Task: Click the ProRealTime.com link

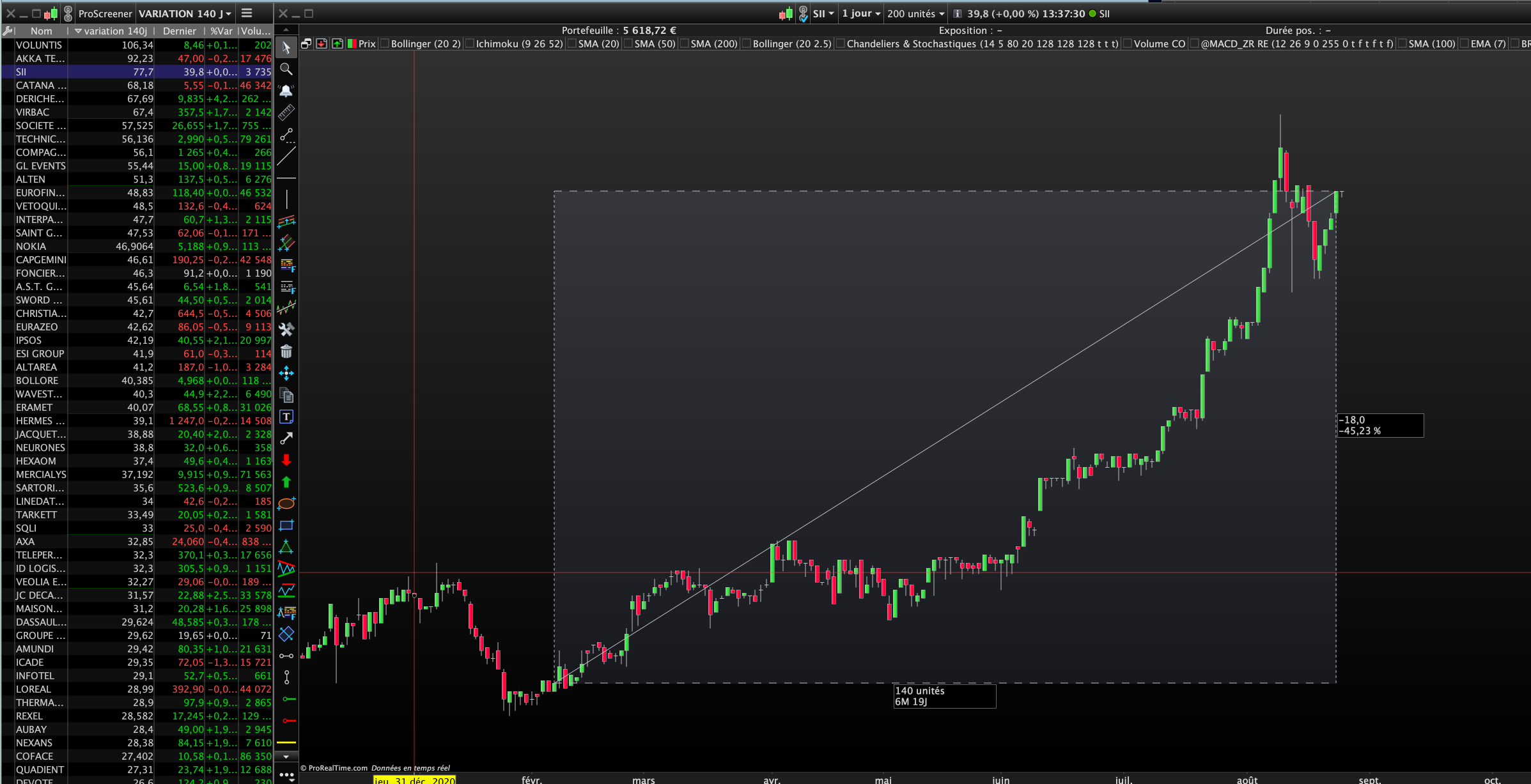Action: (338, 768)
